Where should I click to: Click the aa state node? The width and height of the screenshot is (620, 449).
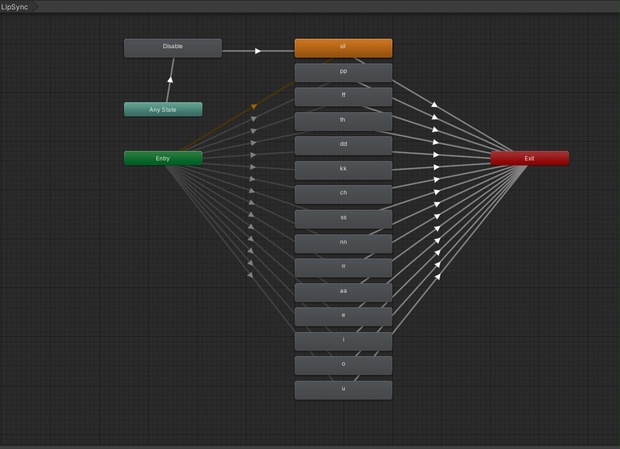pyautogui.click(x=343, y=292)
